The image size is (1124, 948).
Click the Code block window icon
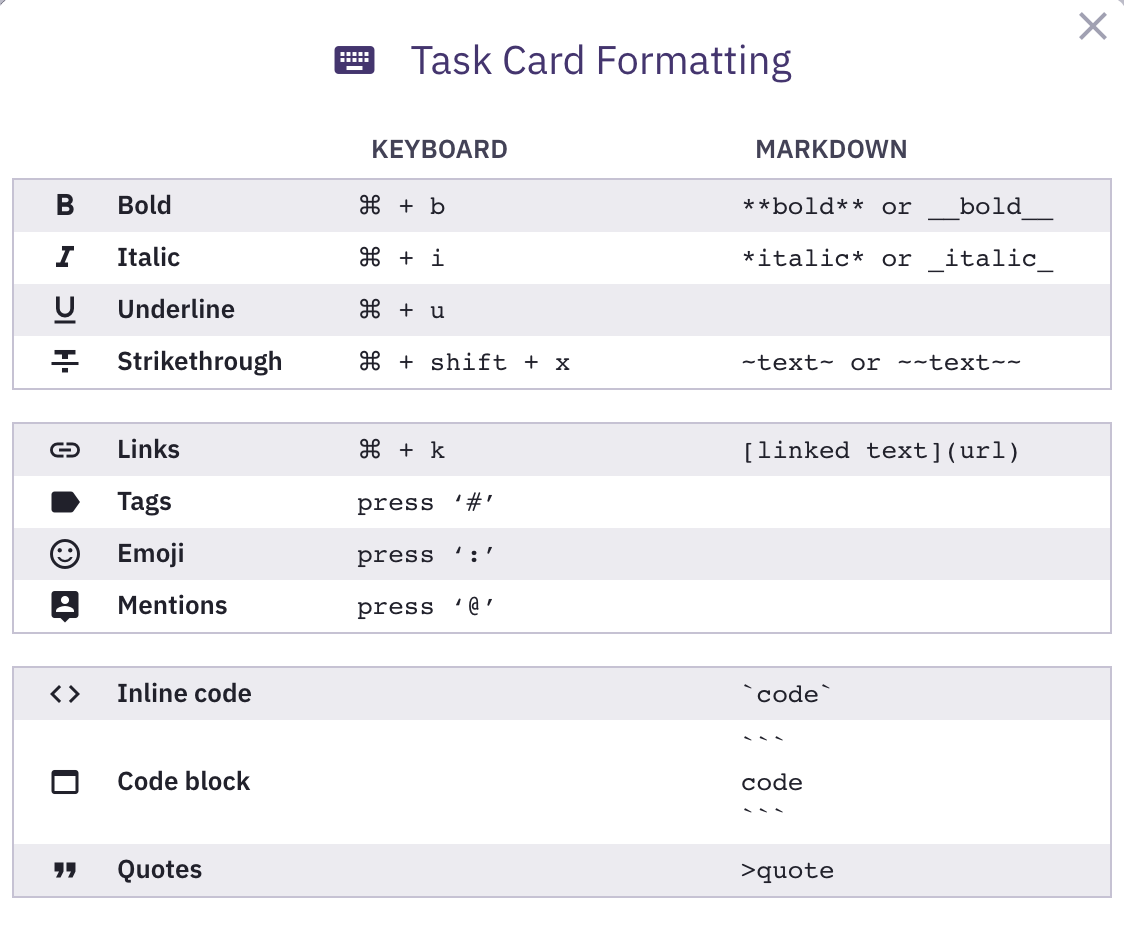[x=65, y=782]
